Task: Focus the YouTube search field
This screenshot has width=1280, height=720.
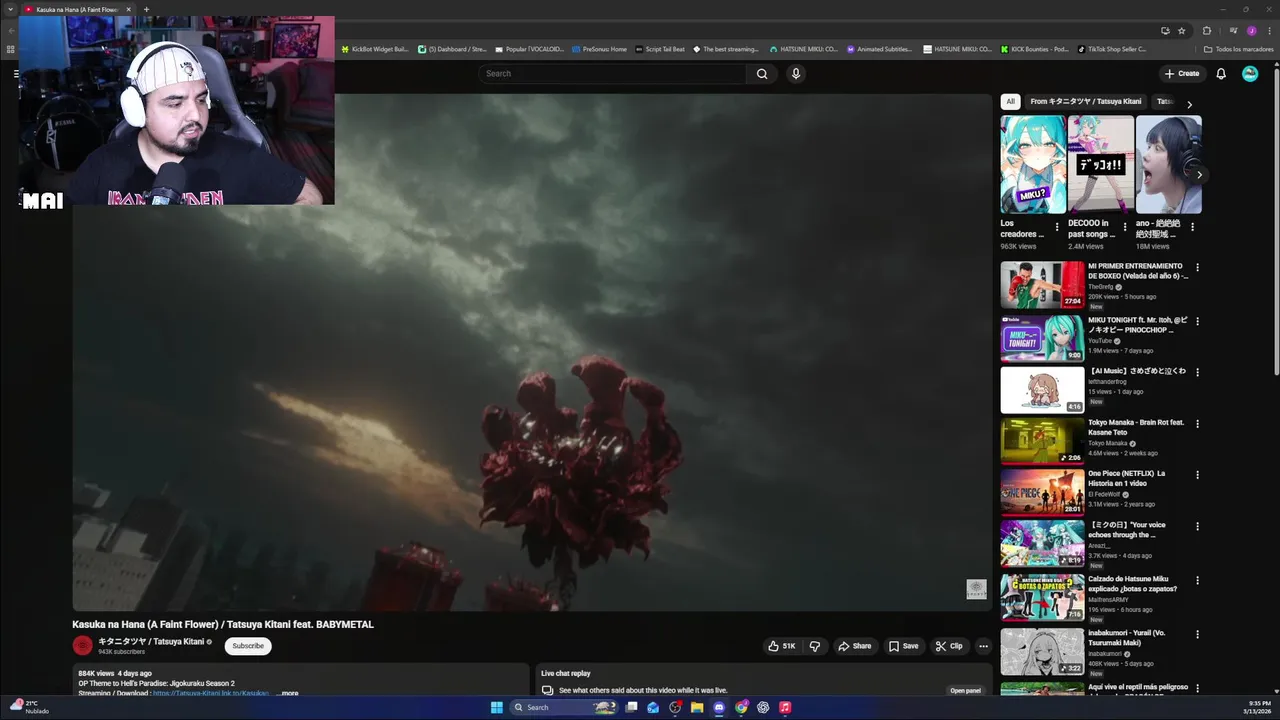Action: tap(612, 73)
